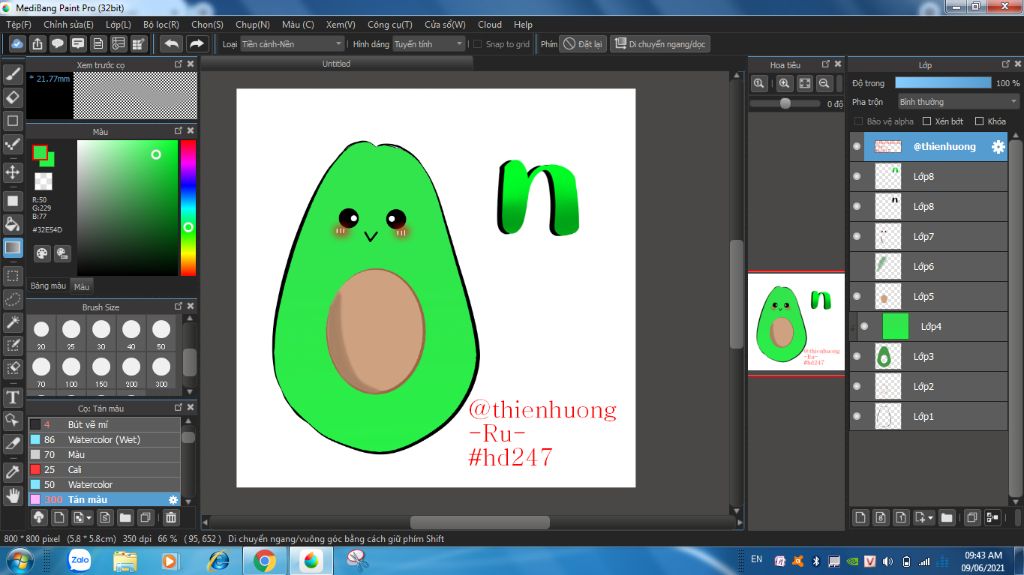Select the Magic Wand tool
Image resolution: width=1024 pixels, height=575 pixels.
[12, 322]
